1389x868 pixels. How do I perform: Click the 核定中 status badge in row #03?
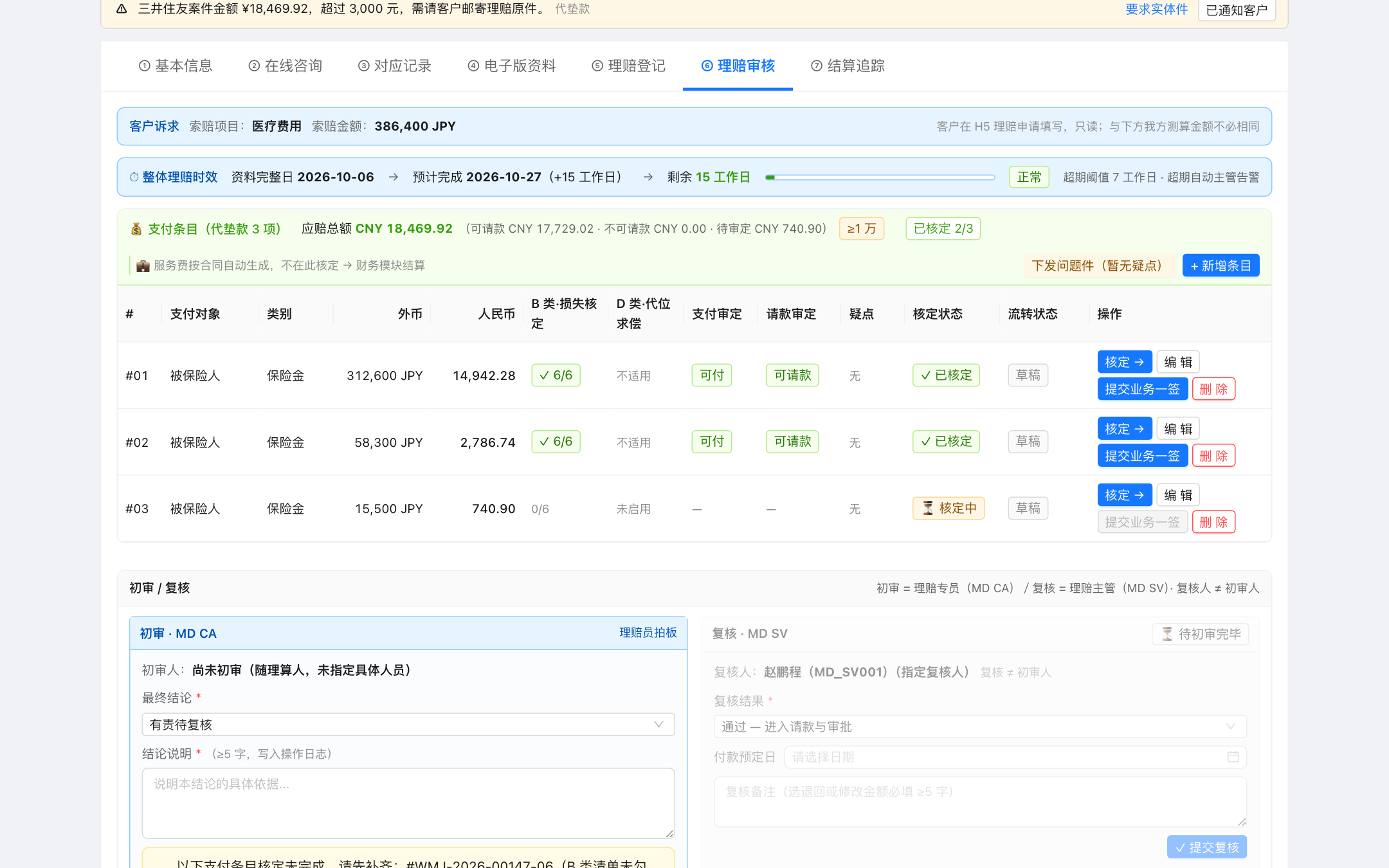(949, 509)
